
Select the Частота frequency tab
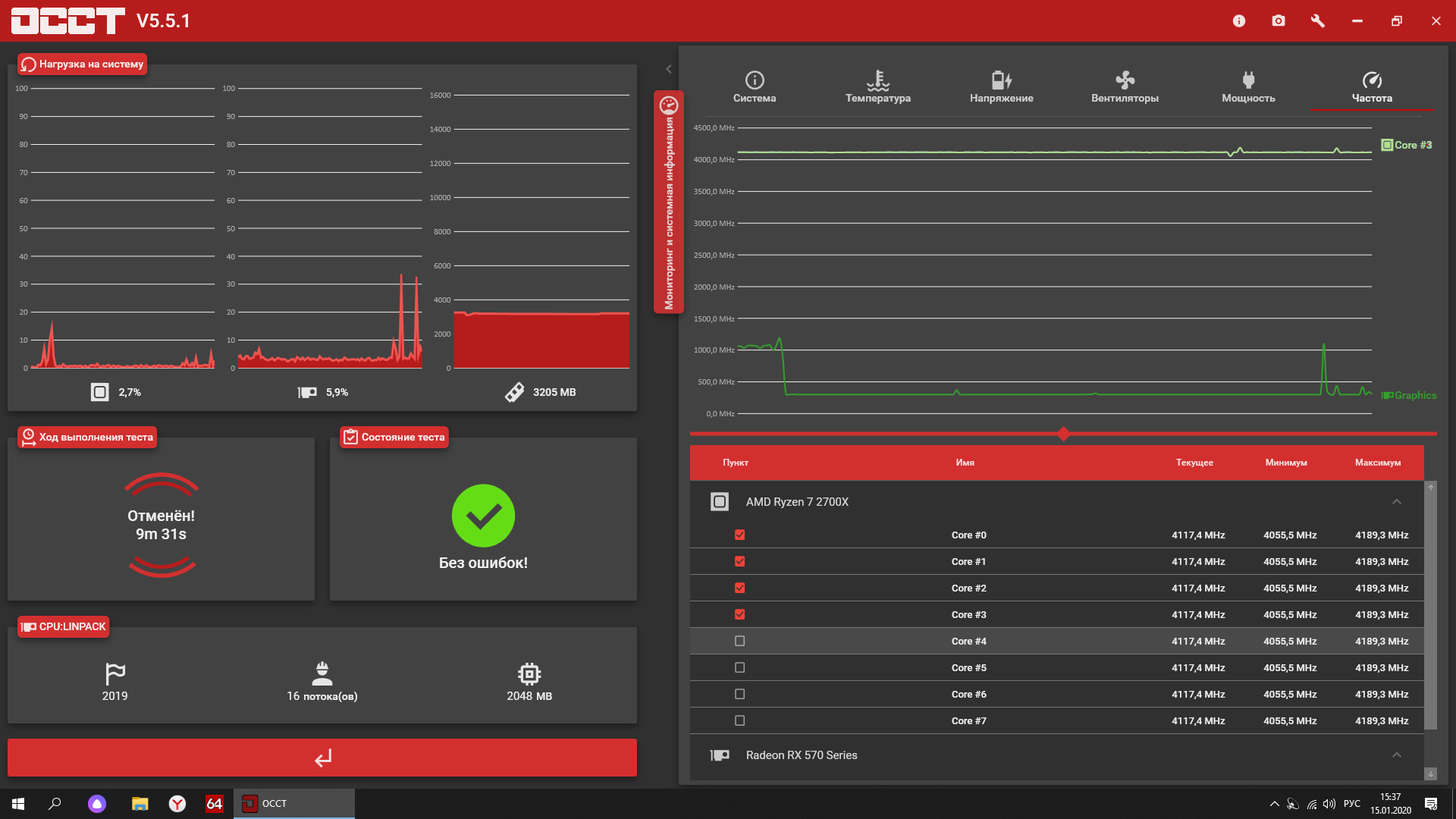(x=1372, y=87)
